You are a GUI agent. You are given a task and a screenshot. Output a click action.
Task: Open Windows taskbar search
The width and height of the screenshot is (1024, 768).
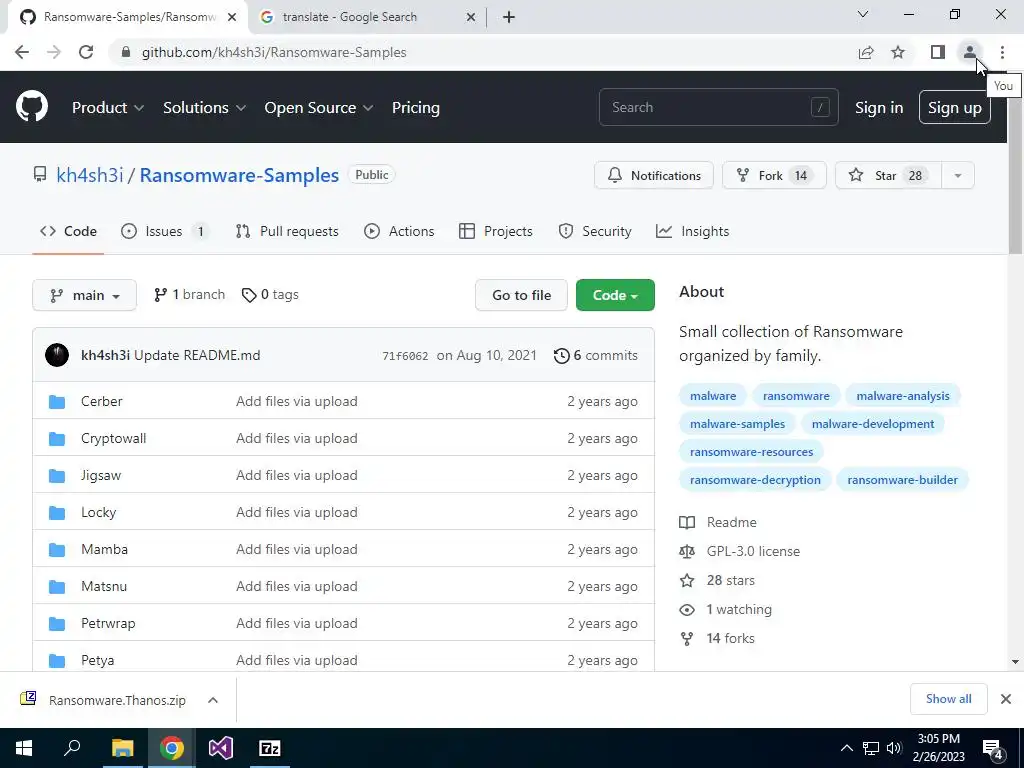(x=72, y=748)
